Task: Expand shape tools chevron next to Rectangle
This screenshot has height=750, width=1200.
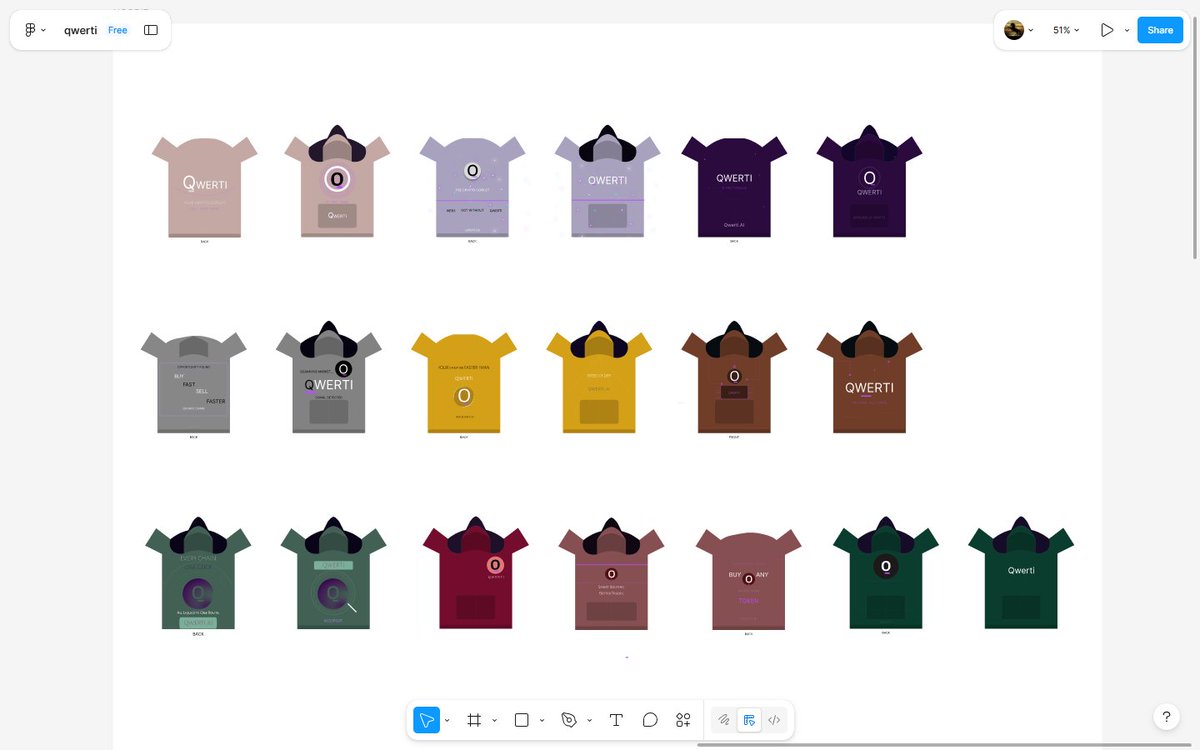Action: (542, 720)
